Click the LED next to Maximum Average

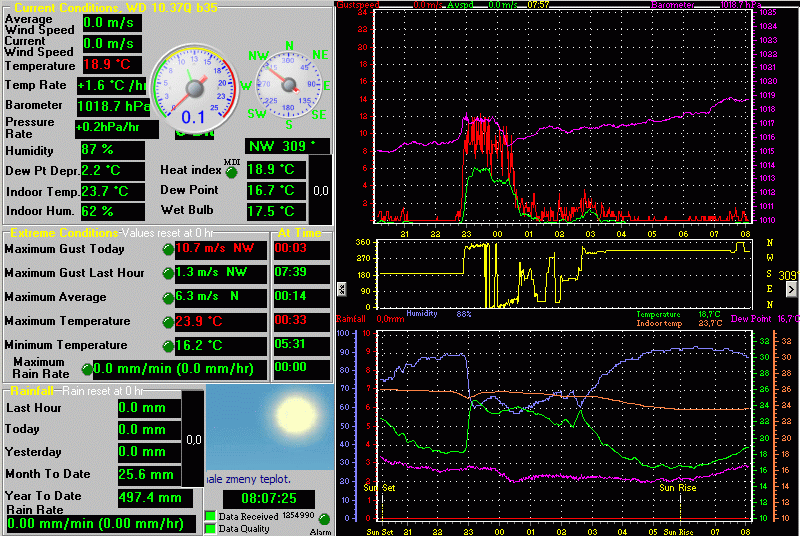tap(167, 297)
